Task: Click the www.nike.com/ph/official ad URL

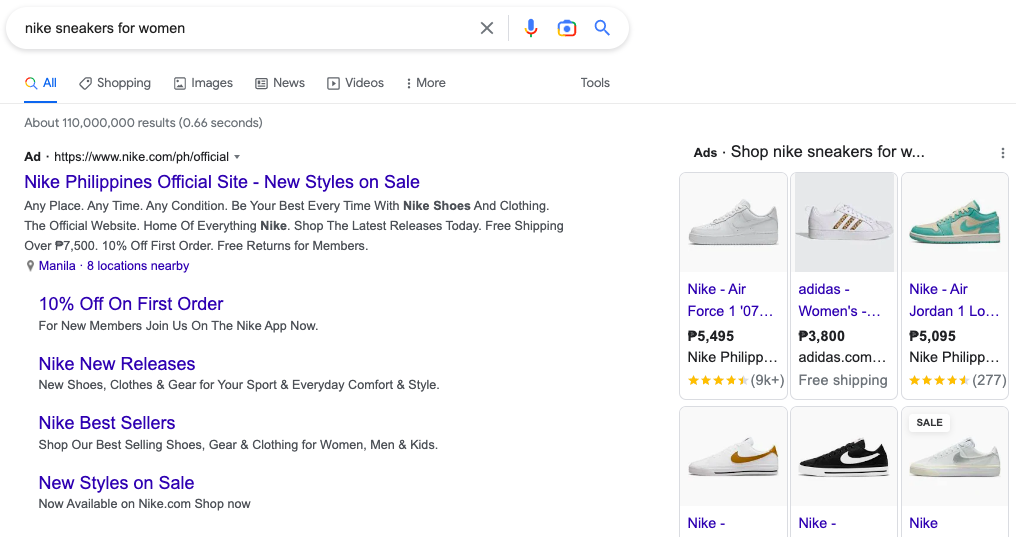Action: [141, 157]
